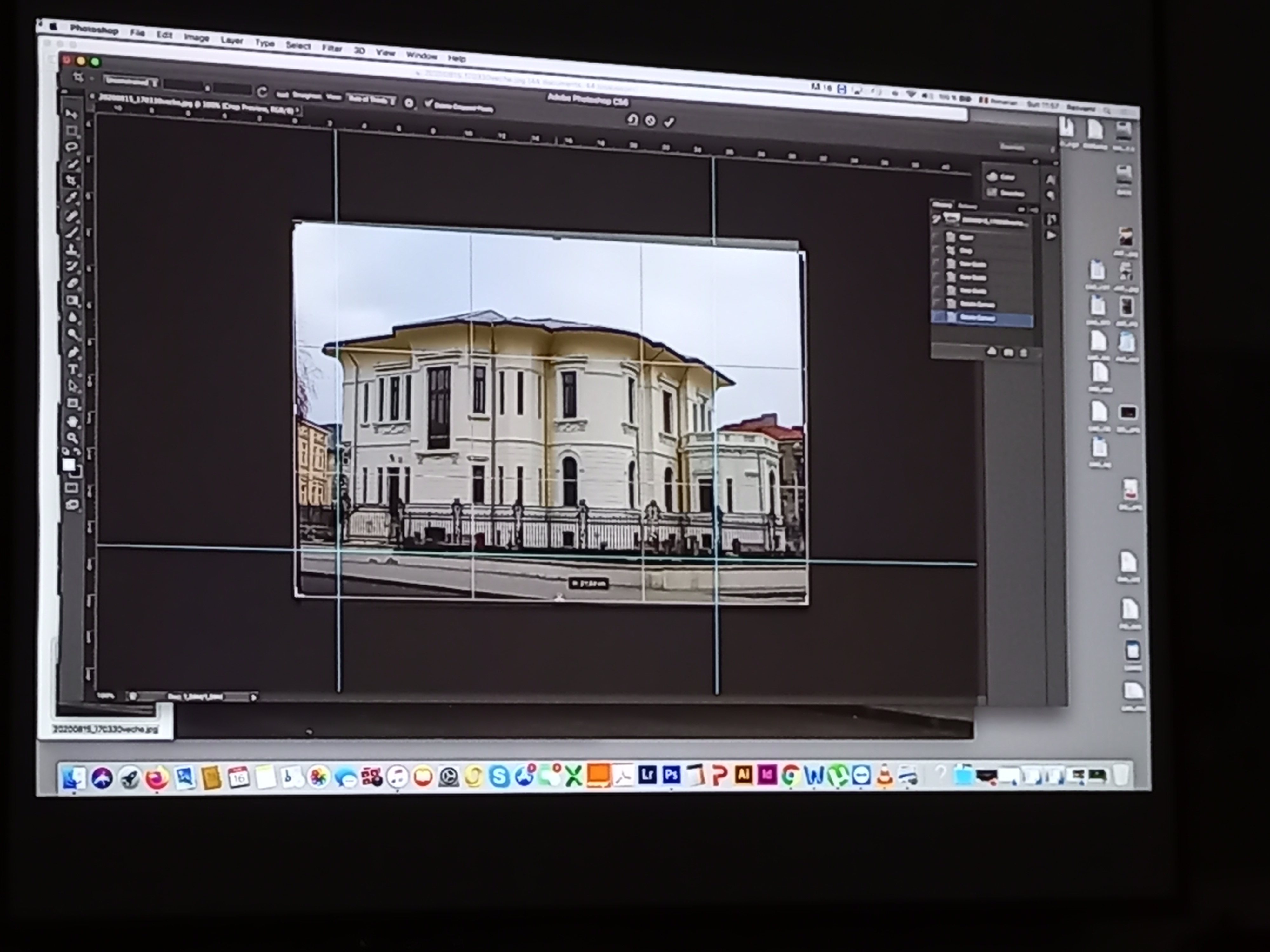Click the foreground color swatch

pos(68,465)
